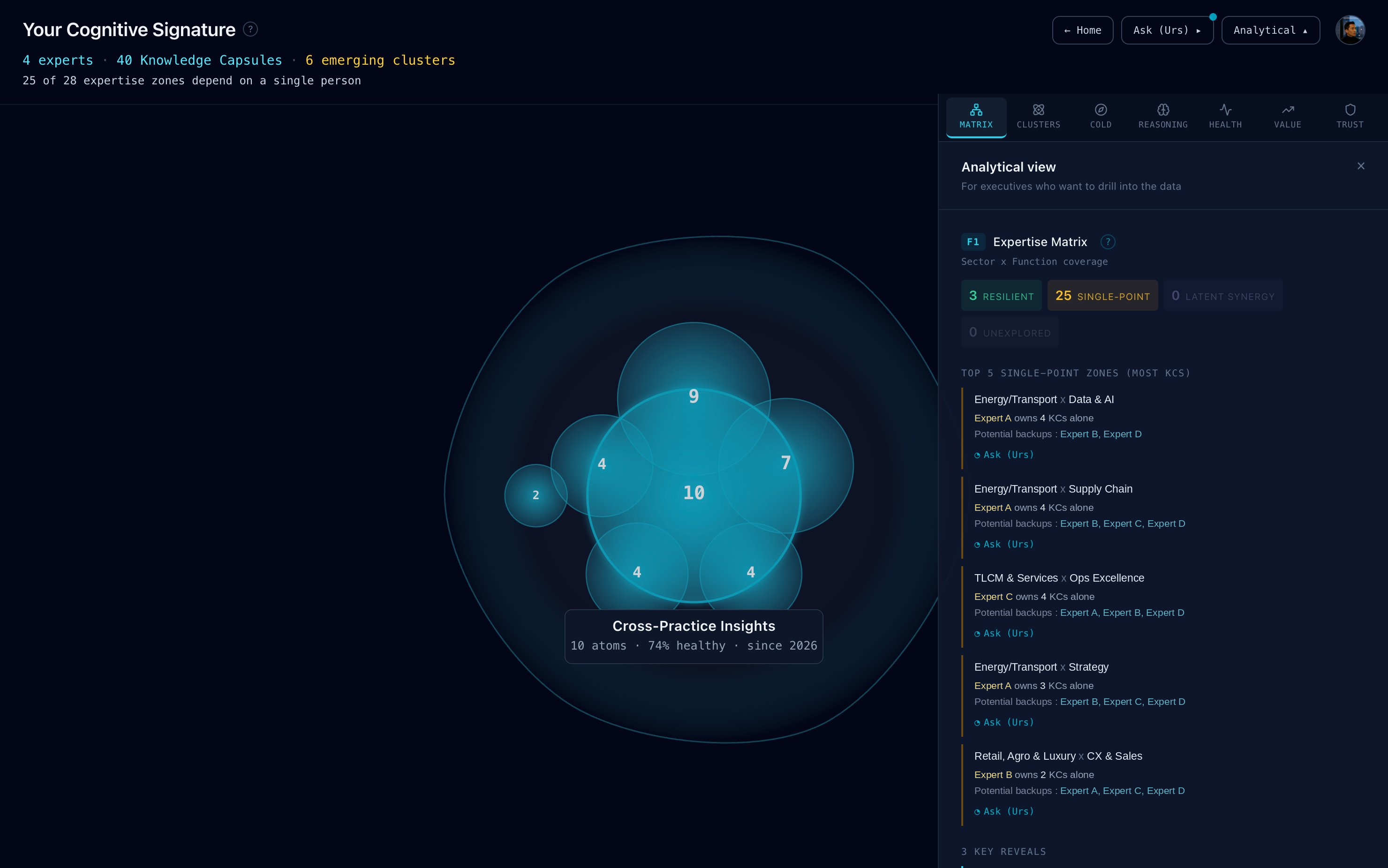This screenshot has height=868, width=1388.
Task: Click '6 emerging clusters' in the header
Action: pyautogui.click(x=380, y=60)
